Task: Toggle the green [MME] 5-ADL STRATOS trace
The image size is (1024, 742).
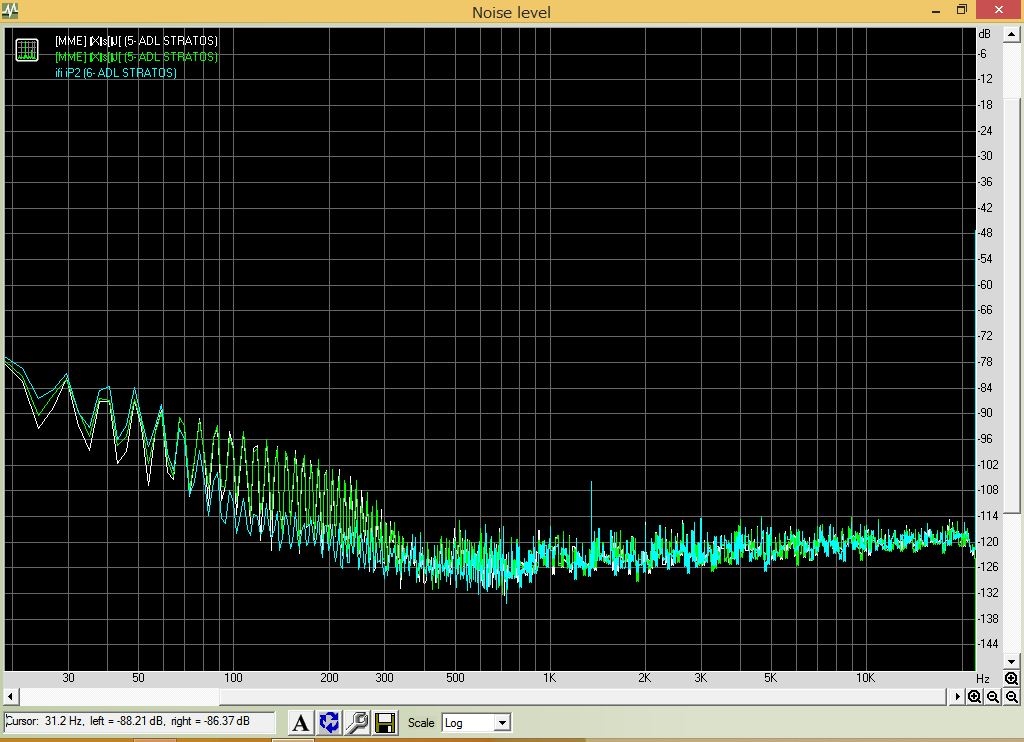Action: 136,57
